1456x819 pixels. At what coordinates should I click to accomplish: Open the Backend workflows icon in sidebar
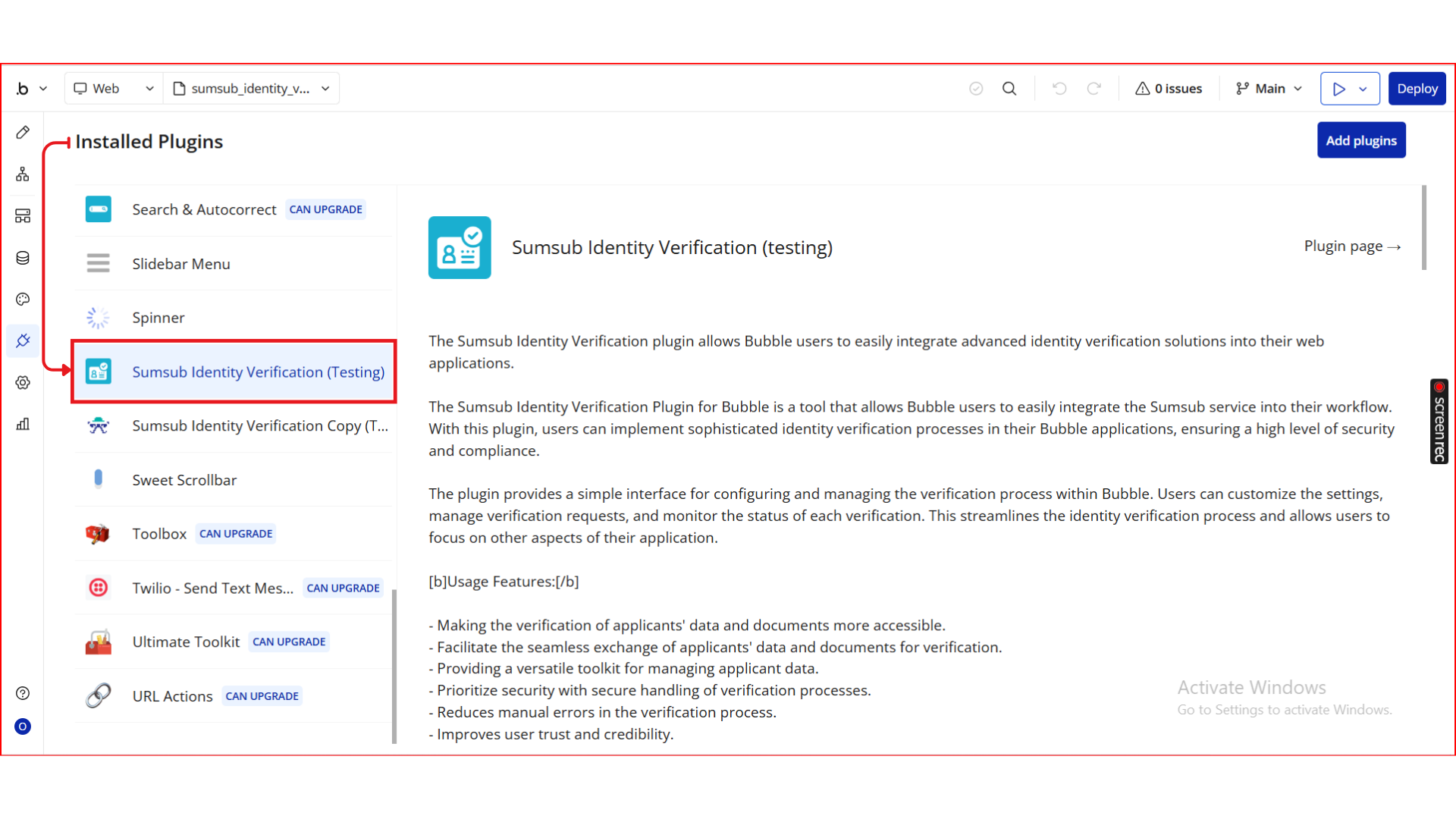[x=23, y=216]
